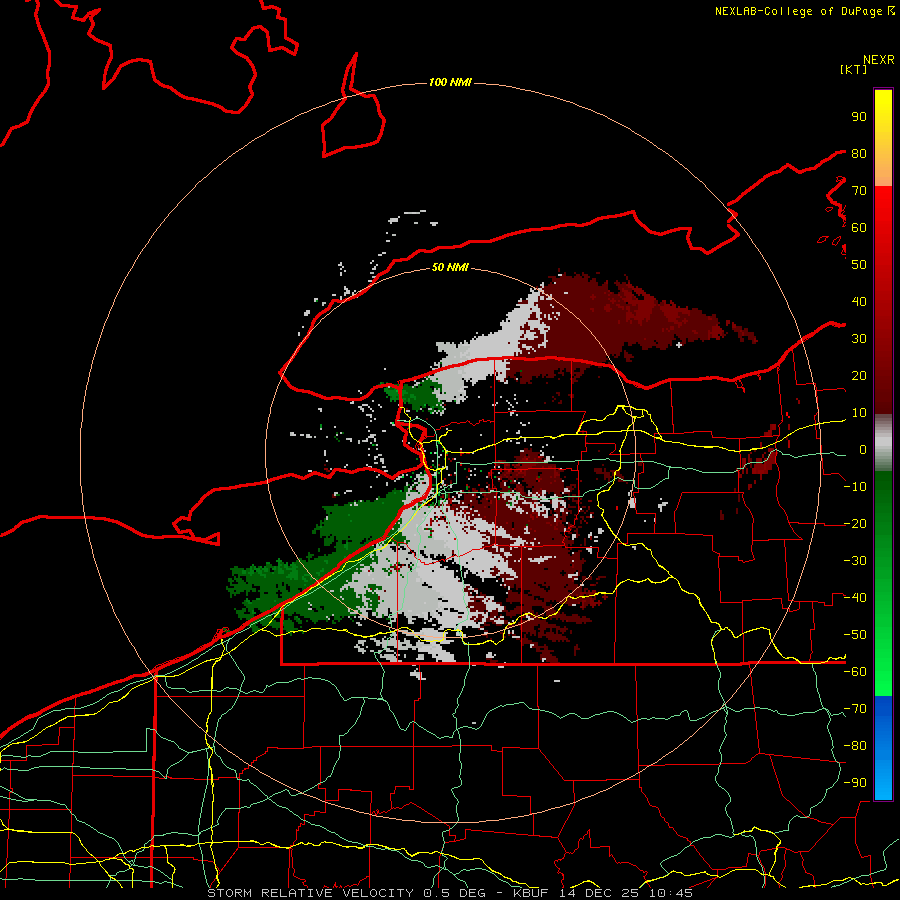Click the -30 value on the velocity scale
Viewport: 900px width, 900px height.
tap(855, 561)
